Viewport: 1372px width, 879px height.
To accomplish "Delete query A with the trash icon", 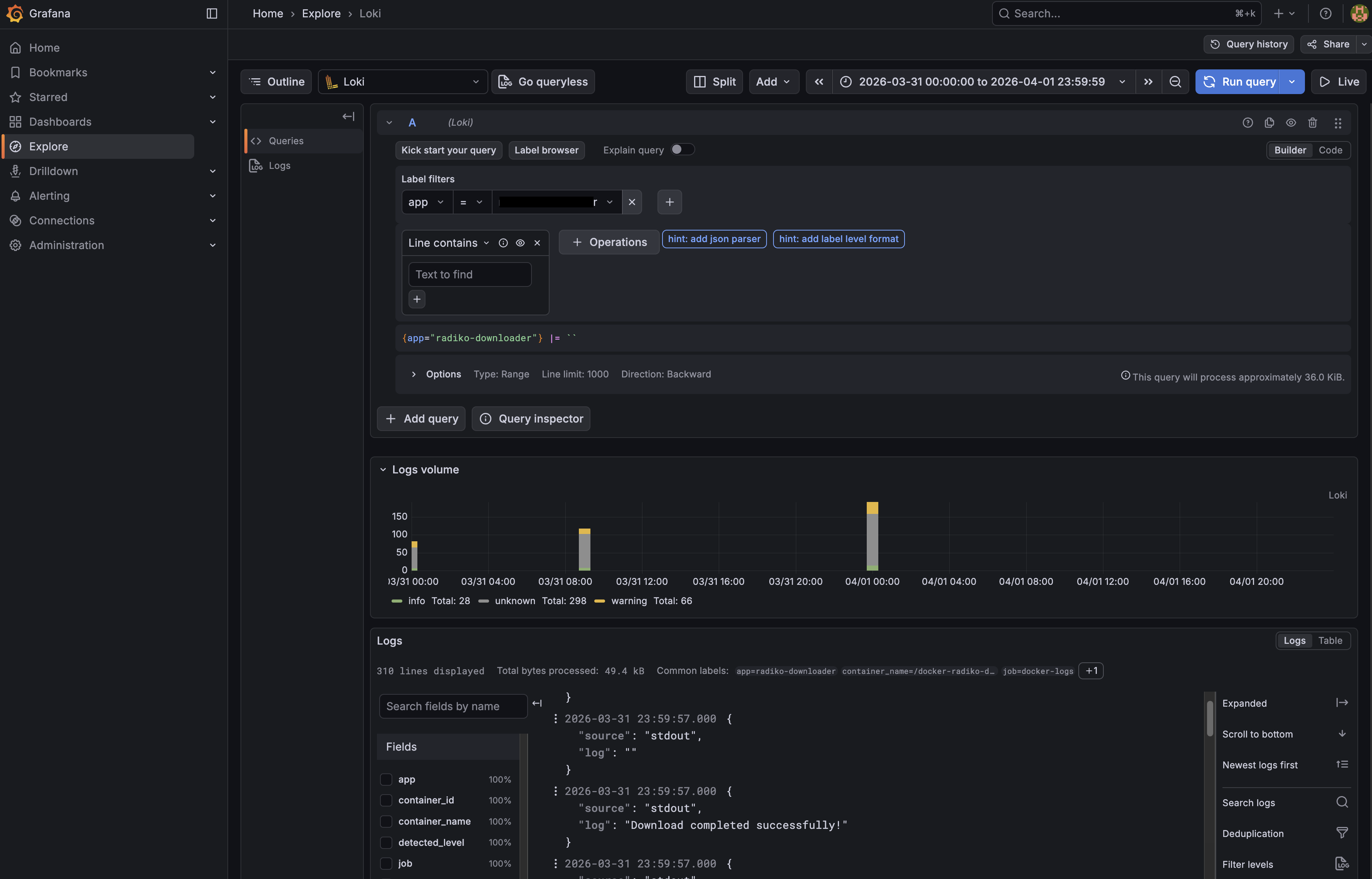I will point(1313,123).
